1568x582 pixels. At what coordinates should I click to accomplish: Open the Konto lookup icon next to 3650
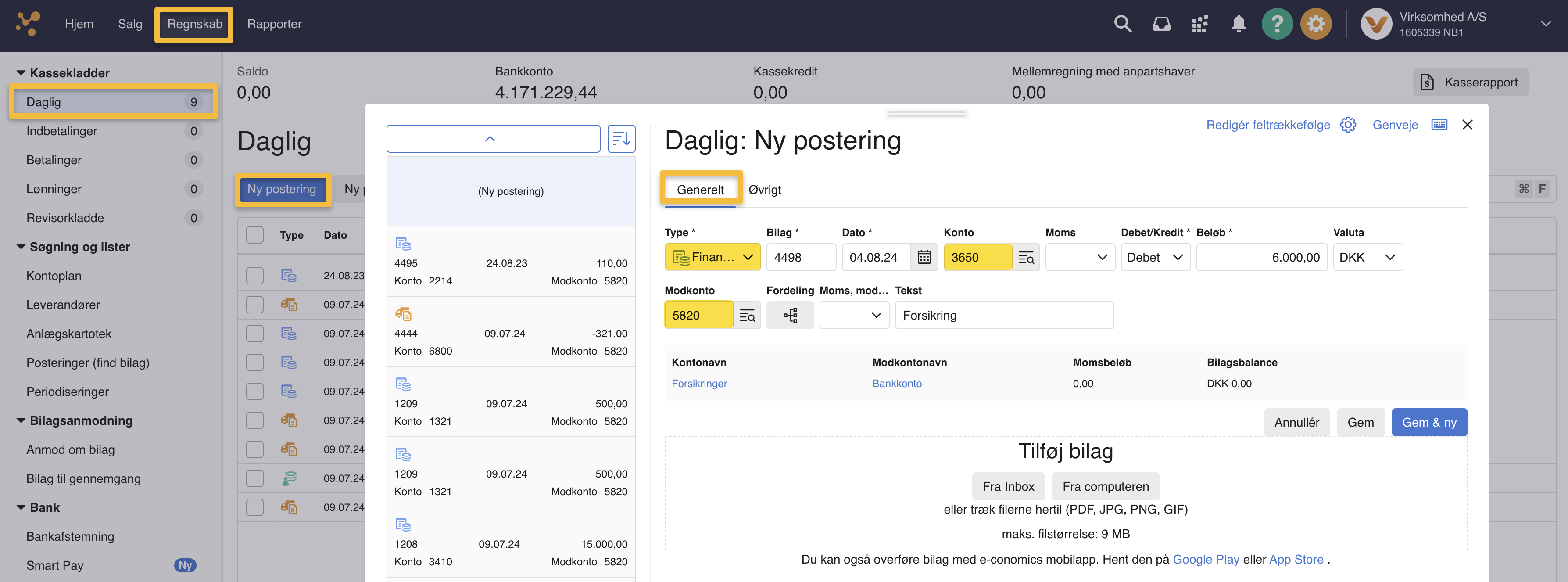(x=1026, y=258)
